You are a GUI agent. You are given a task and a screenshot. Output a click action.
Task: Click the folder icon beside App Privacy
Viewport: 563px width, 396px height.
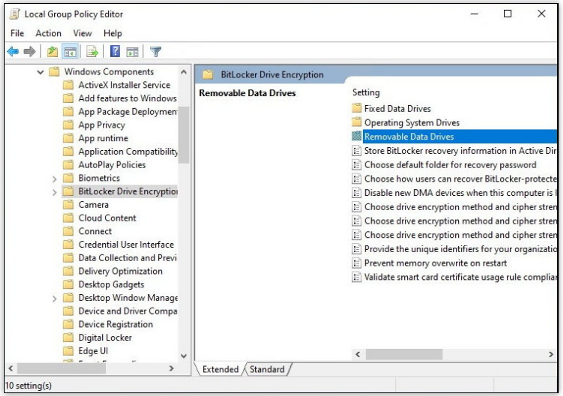68,125
